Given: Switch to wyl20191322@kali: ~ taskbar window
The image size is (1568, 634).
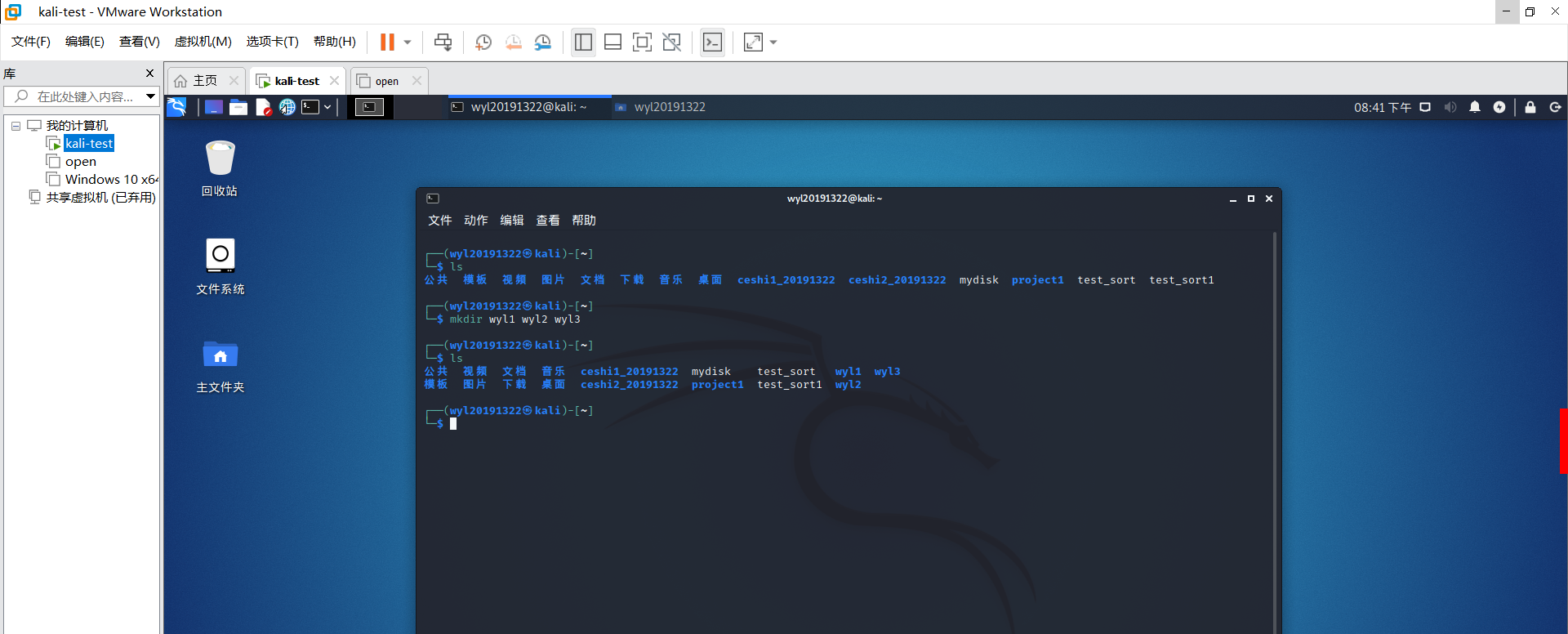Looking at the screenshot, I should click(x=529, y=107).
